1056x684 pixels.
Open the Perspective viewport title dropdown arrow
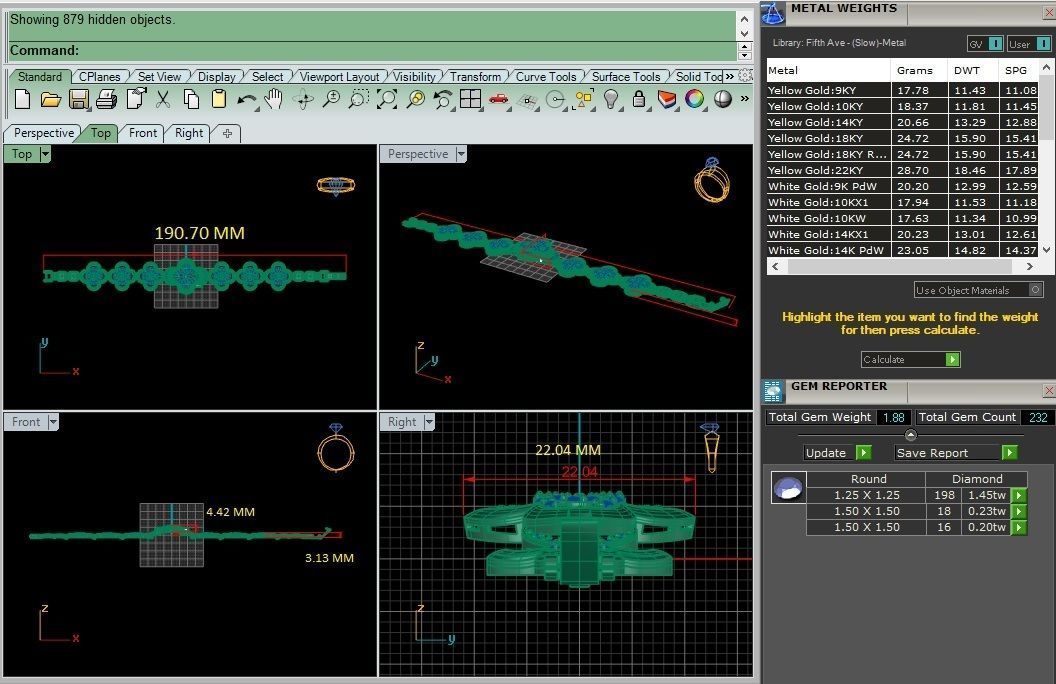(x=461, y=154)
